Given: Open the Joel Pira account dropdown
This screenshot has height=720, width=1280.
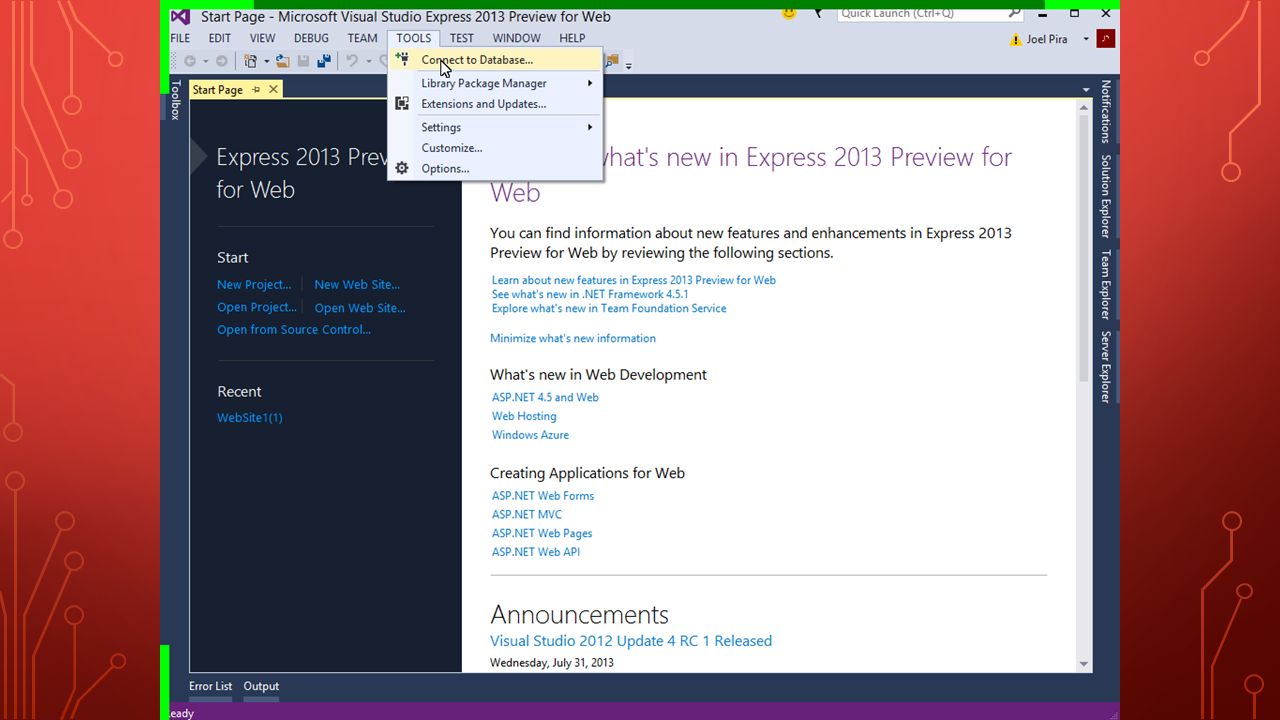Looking at the screenshot, I should point(1086,40).
